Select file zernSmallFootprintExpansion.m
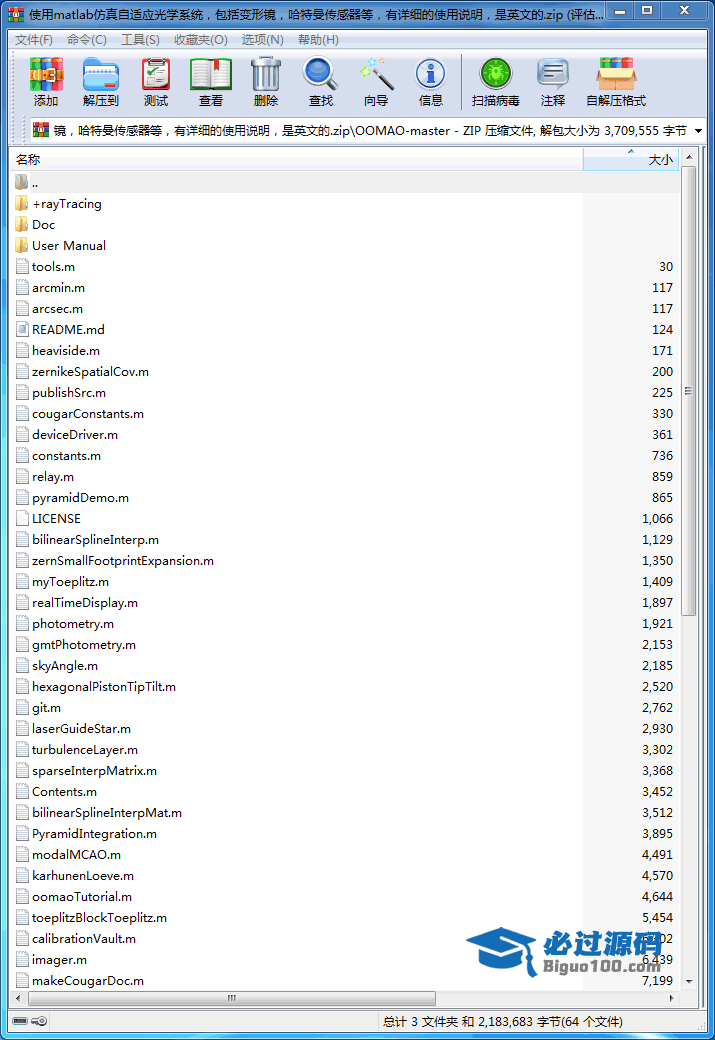The height and width of the screenshot is (1040, 715). tap(123, 561)
